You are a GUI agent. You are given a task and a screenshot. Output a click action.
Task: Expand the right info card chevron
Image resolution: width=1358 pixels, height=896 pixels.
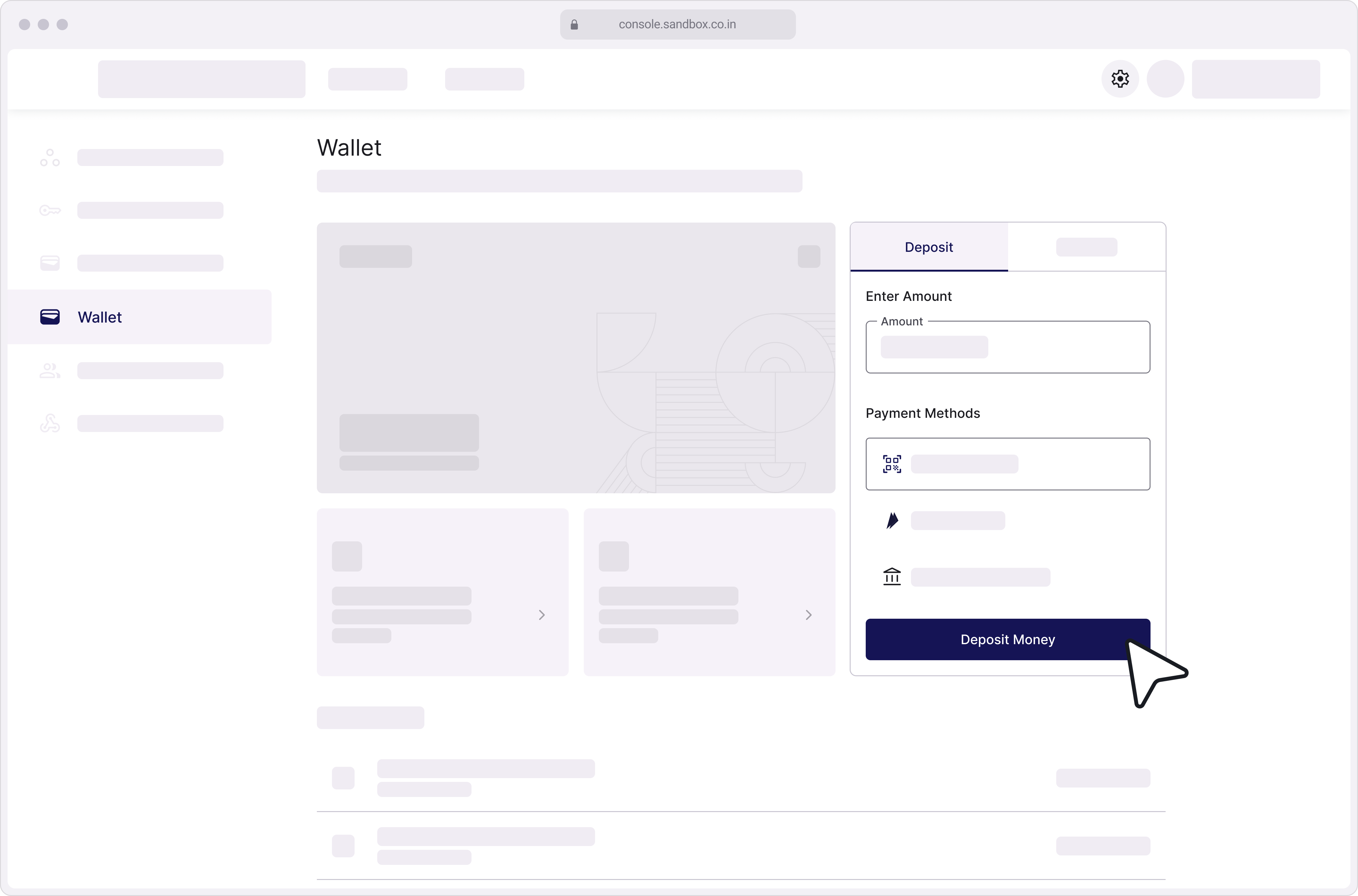[809, 615]
